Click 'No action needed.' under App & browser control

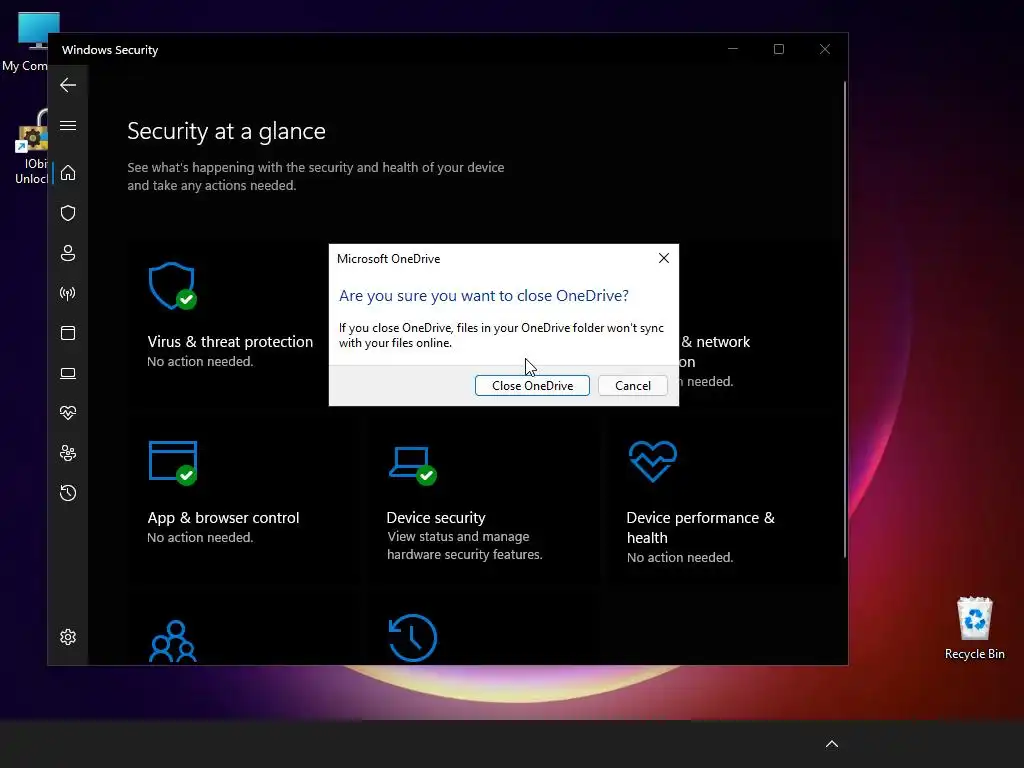(200, 537)
